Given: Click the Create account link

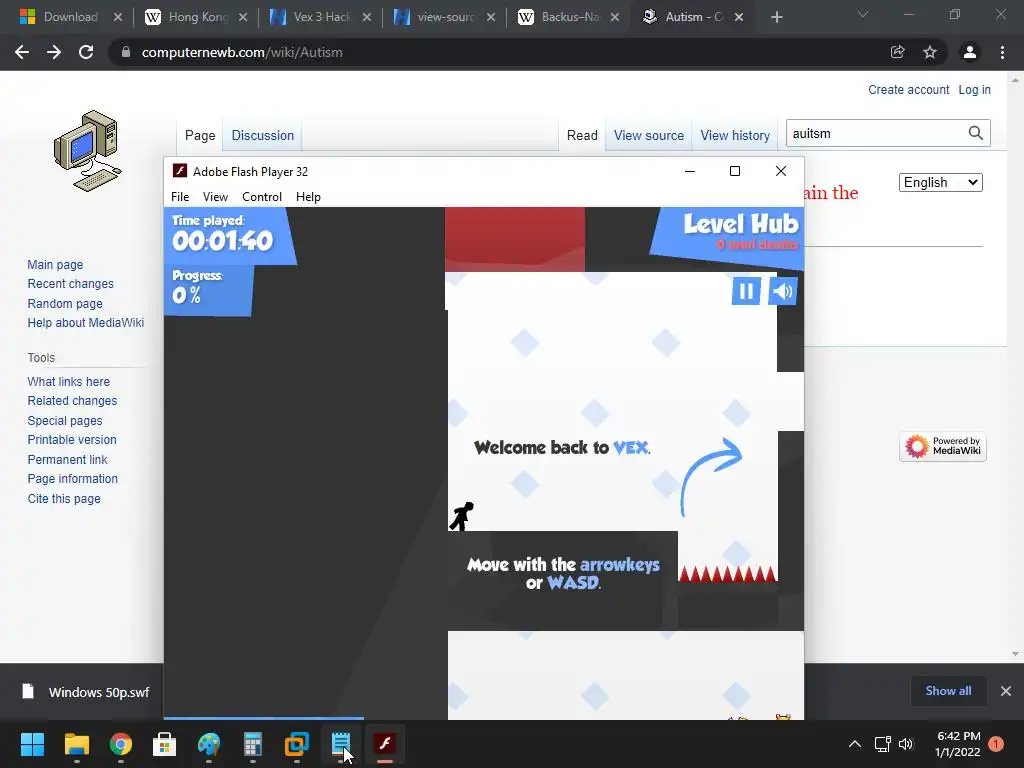Looking at the screenshot, I should pyautogui.click(x=908, y=89).
